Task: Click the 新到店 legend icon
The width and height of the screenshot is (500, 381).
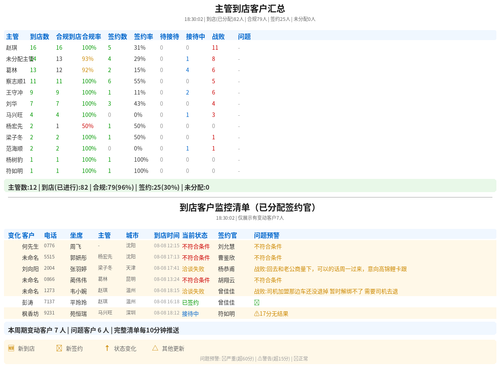Action: 11,348
